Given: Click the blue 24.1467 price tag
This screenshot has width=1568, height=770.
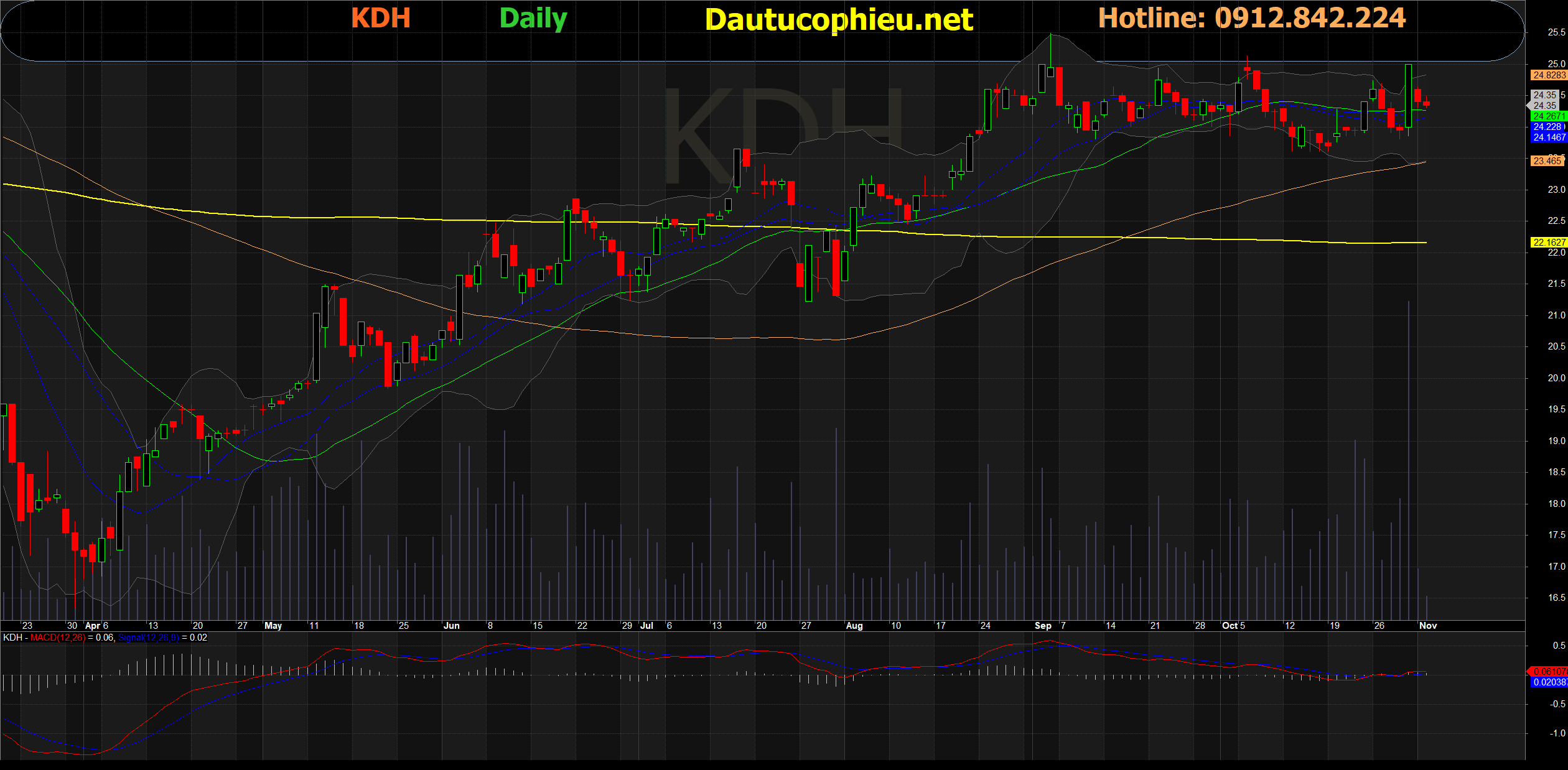Looking at the screenshot, I should tap(1548, 137).
